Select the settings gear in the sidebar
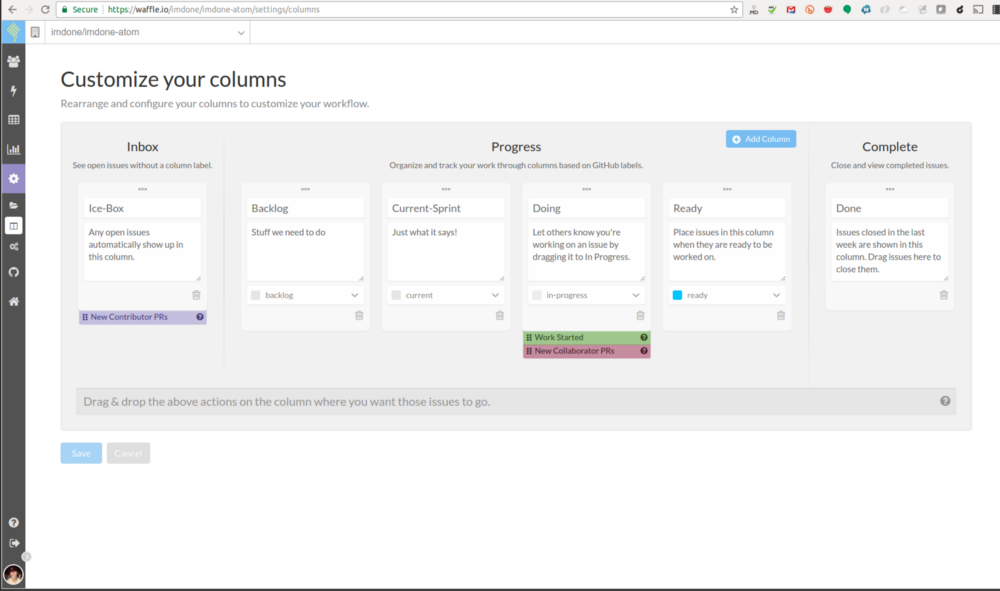This screenshot has height=591, width=1000. (14, 178)
